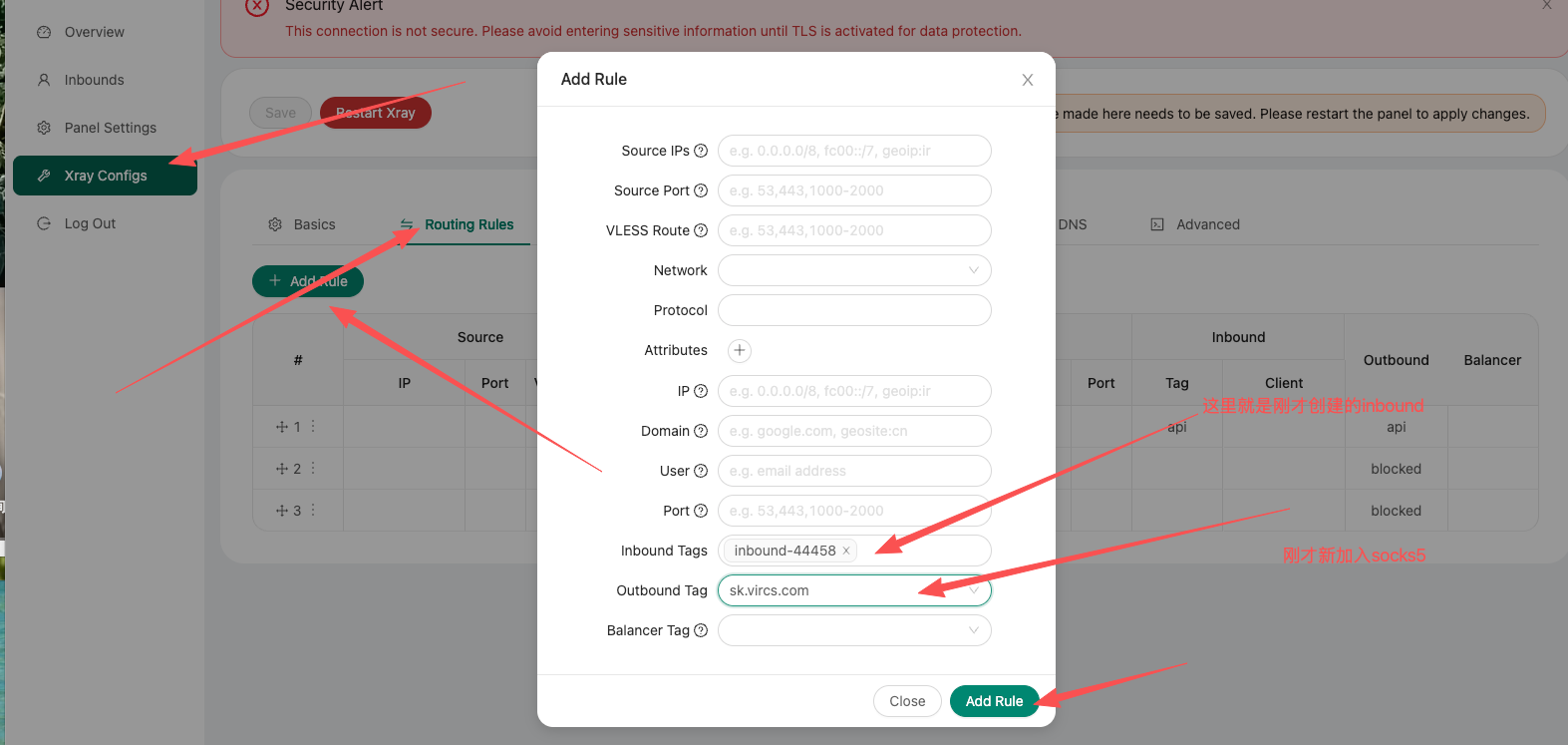Open Panel Settings in the sidebar
Screen dimensions: 1568x745
pos(110,128)
